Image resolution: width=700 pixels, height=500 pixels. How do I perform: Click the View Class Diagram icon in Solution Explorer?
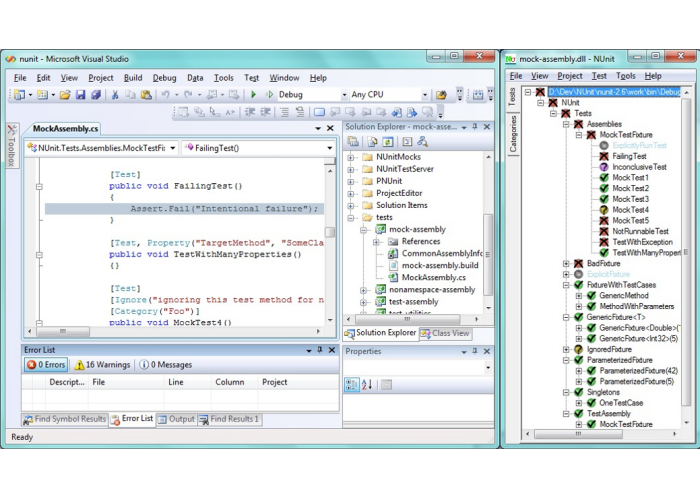pos(422,142)
